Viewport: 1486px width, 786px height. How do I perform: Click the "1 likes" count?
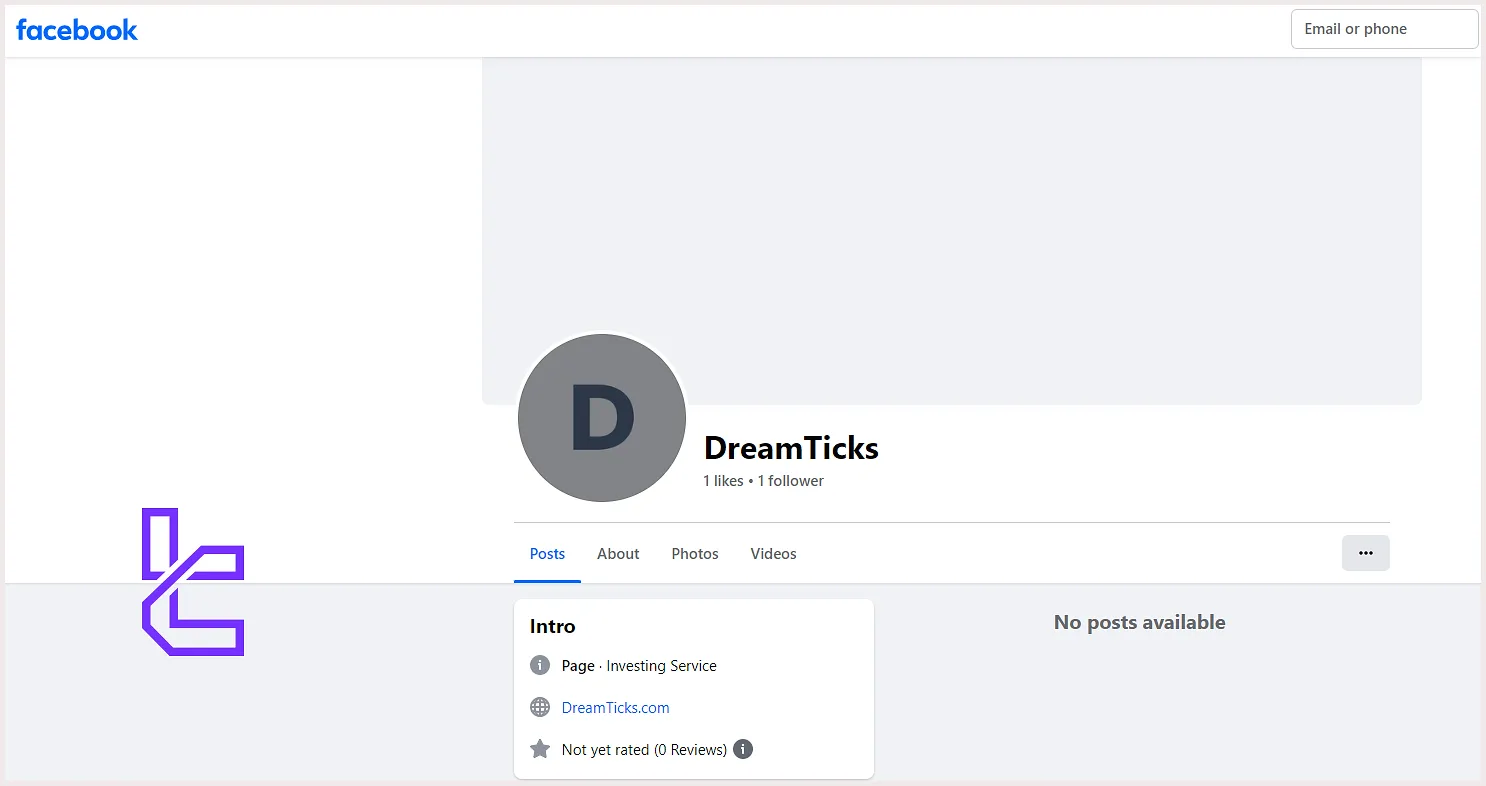tap(723, 481)
